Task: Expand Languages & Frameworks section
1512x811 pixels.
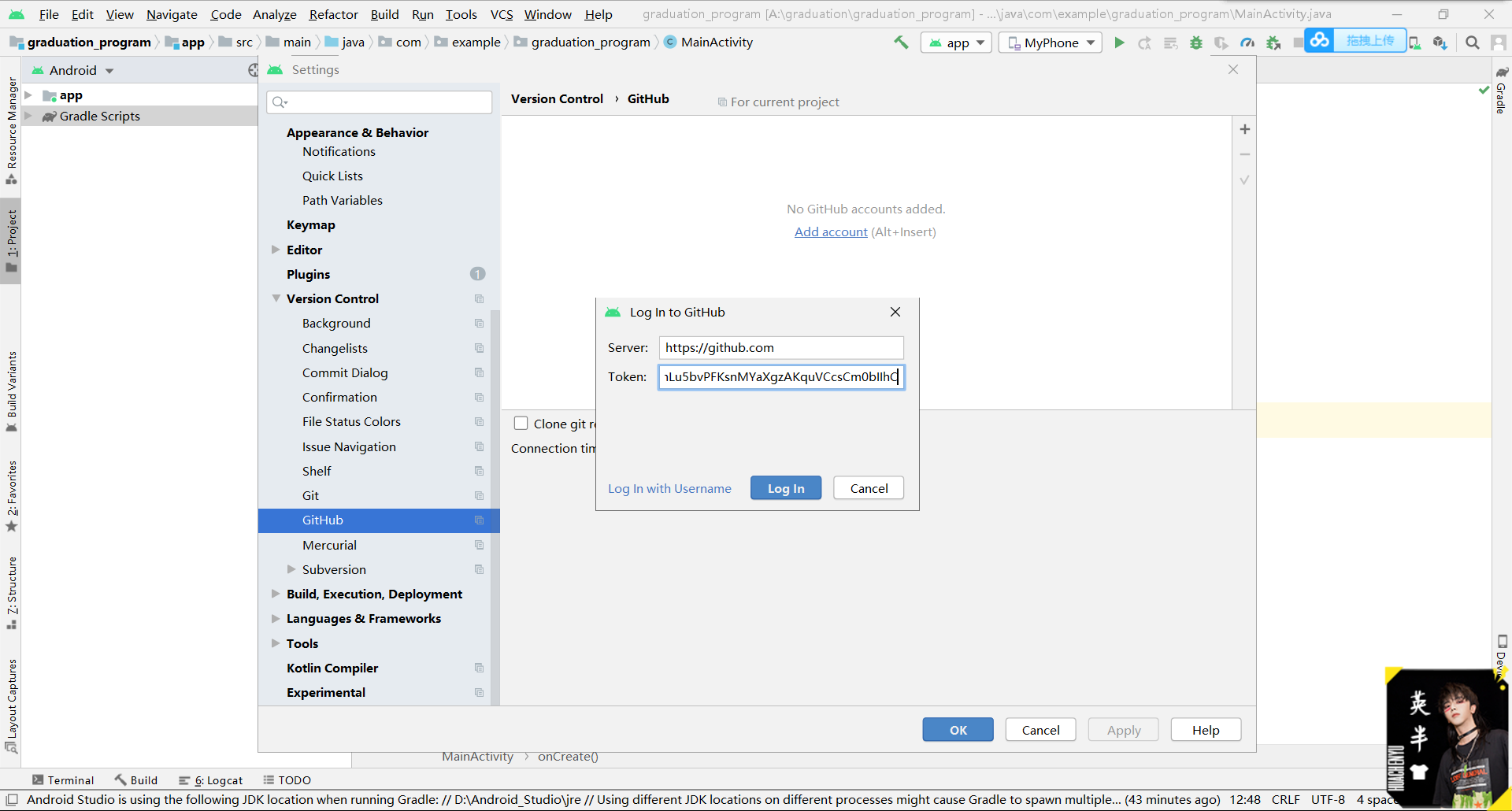Action: pos(276,618)
